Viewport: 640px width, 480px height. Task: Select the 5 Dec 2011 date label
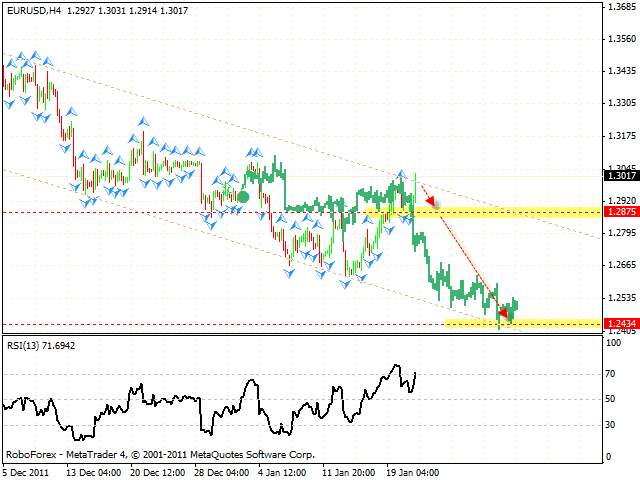(x=23, y=472)
